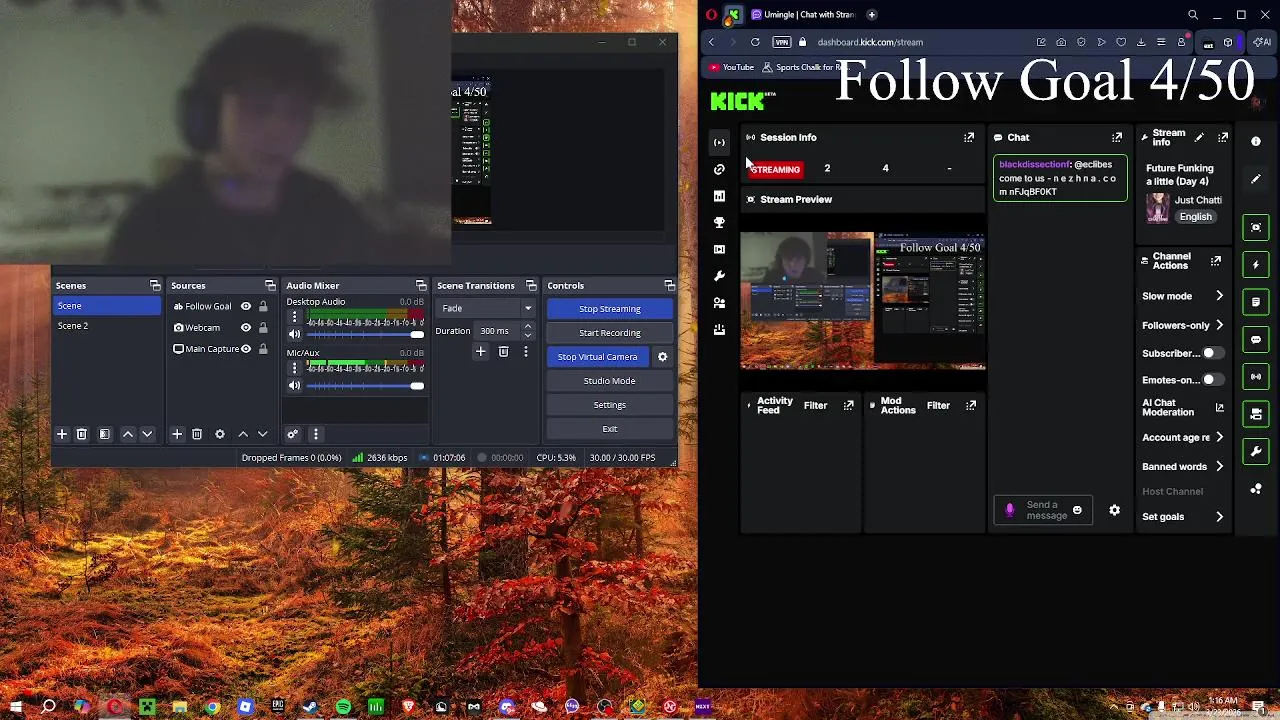Edit Stream info with pencil icon

(x=1199, y=138)
